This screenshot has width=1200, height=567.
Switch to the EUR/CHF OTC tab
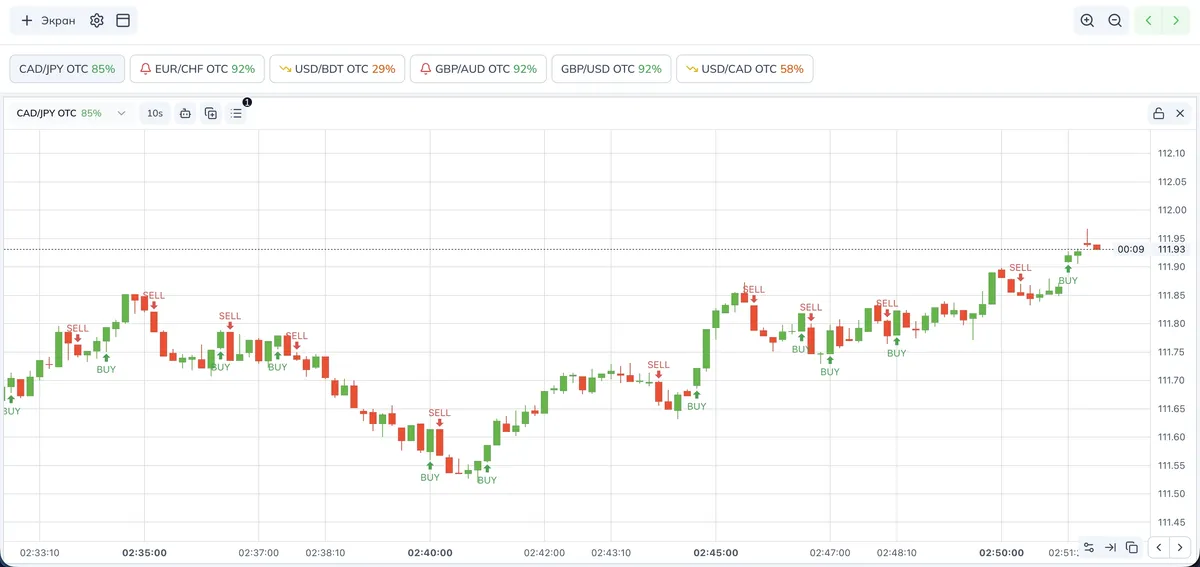click(x=198, y=69)
